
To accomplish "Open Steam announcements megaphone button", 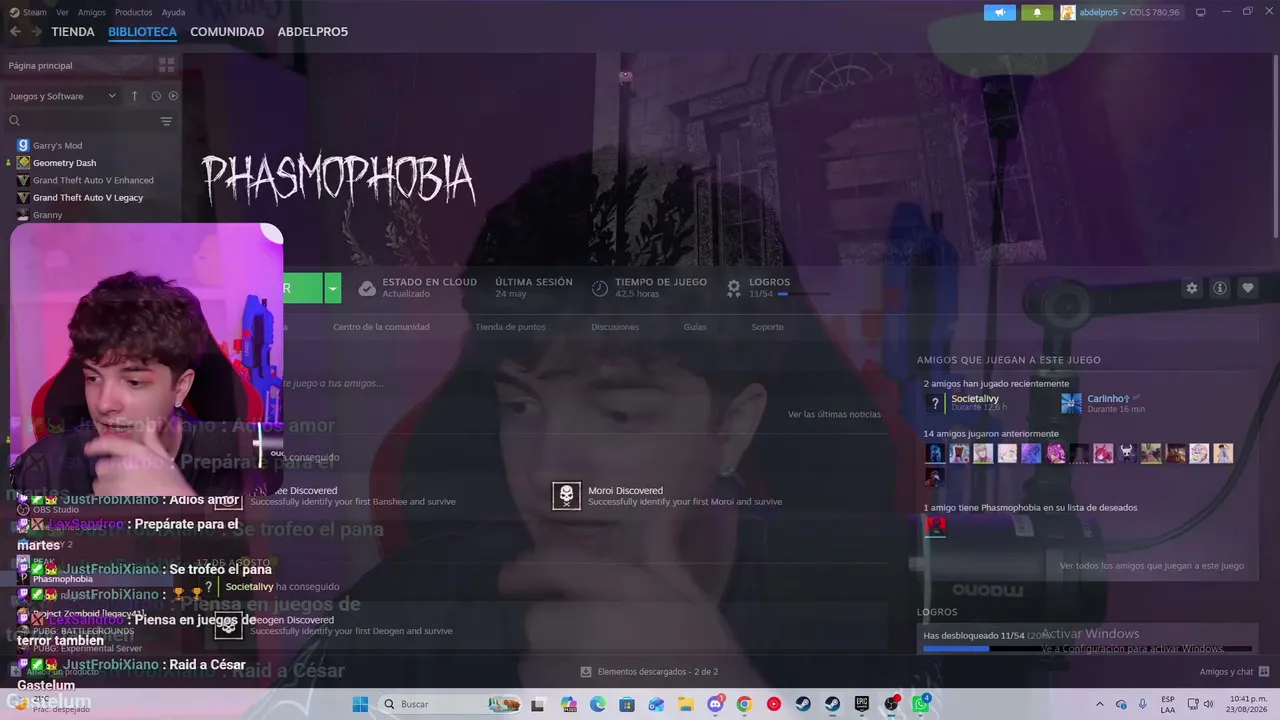I will coord(999,12).
